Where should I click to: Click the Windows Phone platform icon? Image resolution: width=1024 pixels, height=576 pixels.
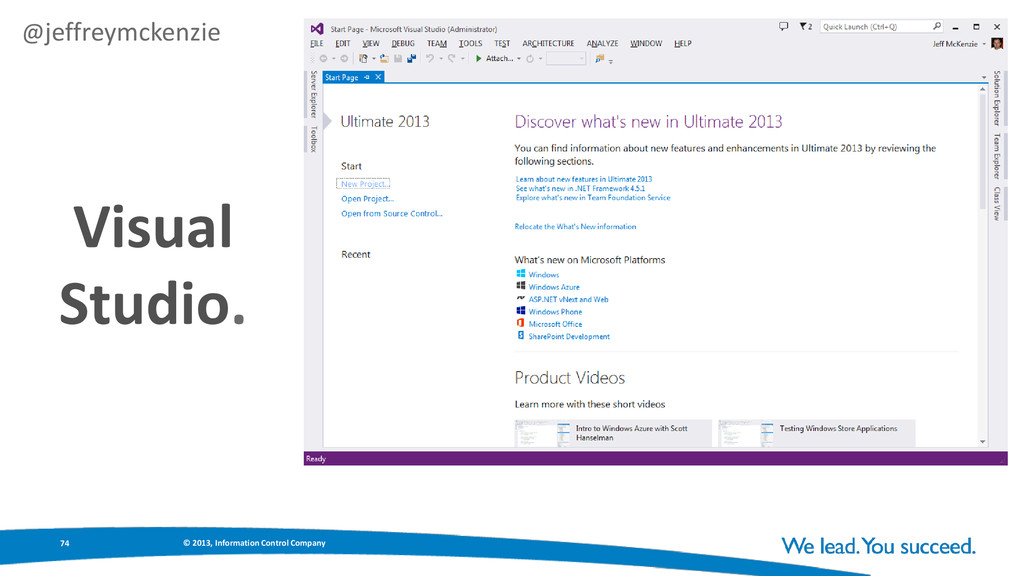point(520,311)
